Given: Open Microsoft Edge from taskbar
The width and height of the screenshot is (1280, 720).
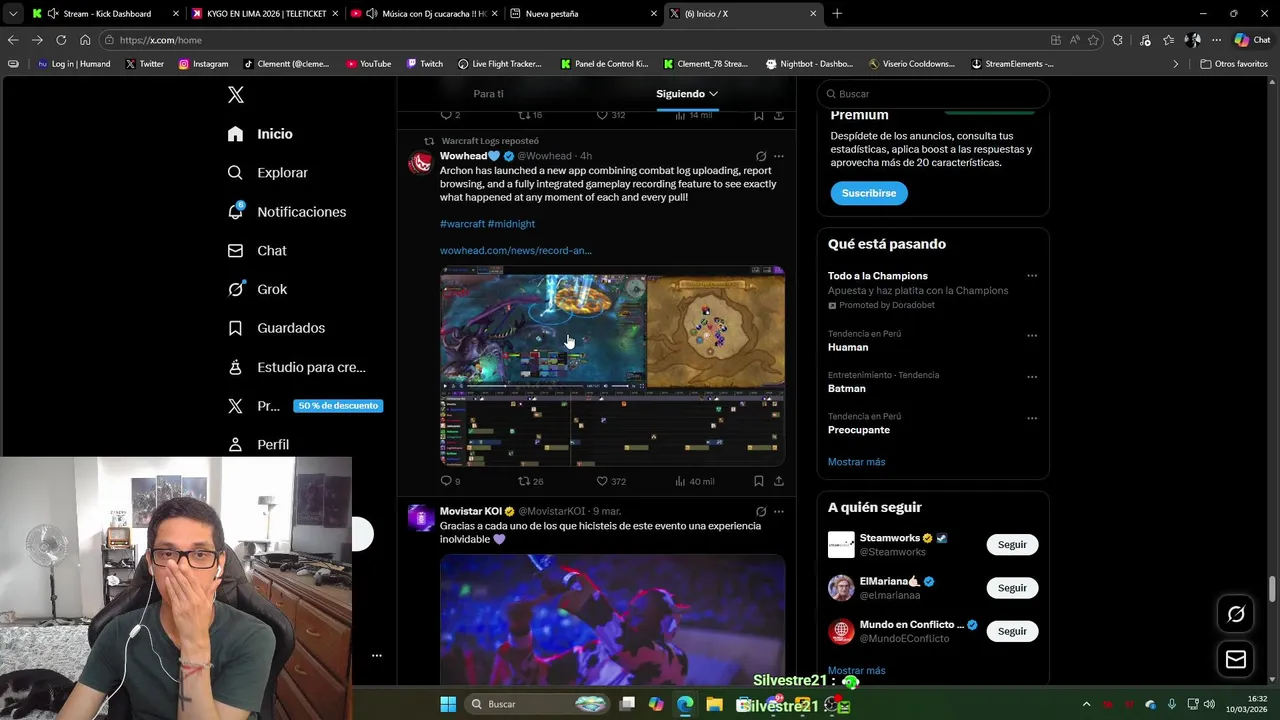Looking at the screenshot, I should (x=685, y=704).
